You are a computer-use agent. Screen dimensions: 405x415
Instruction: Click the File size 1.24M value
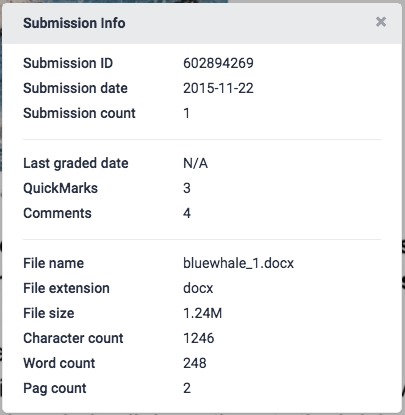pyautogui.click(x=202, y=313)
